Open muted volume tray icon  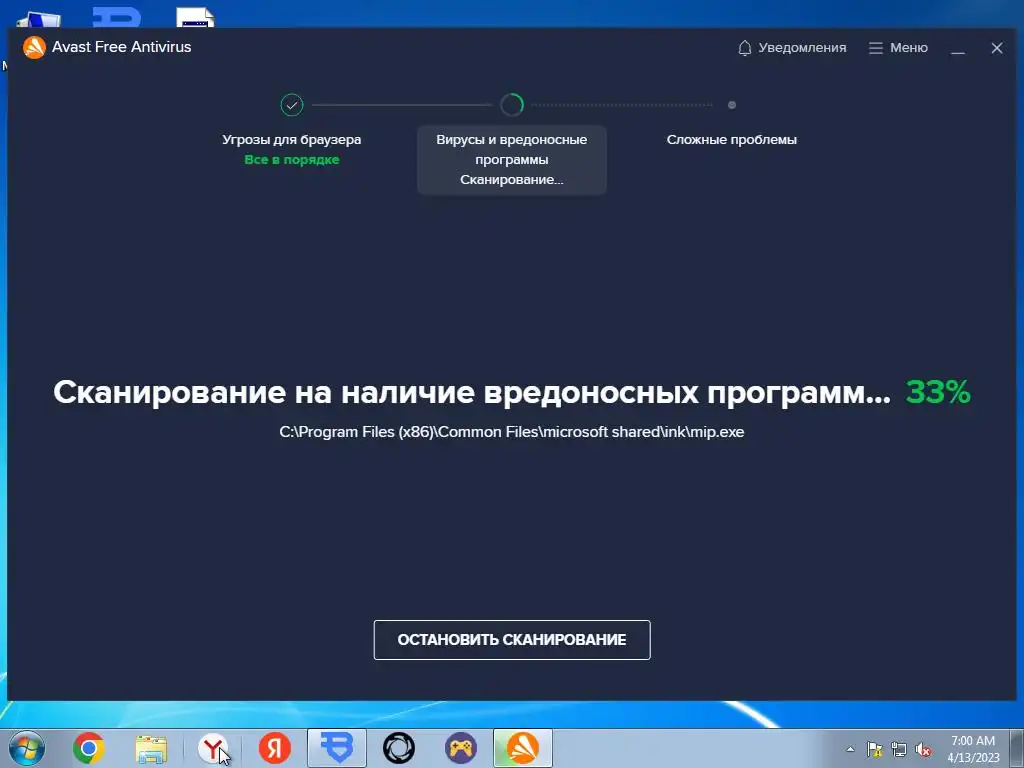(x=923, y=749)
